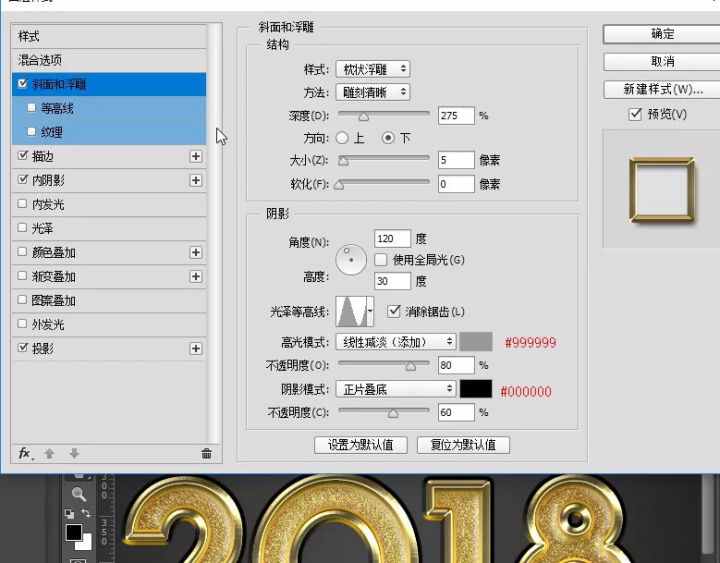Click the 大小(Z) slider handle
Image resolution: width=720 pixels, height=563 pixels.
(343, 161)
